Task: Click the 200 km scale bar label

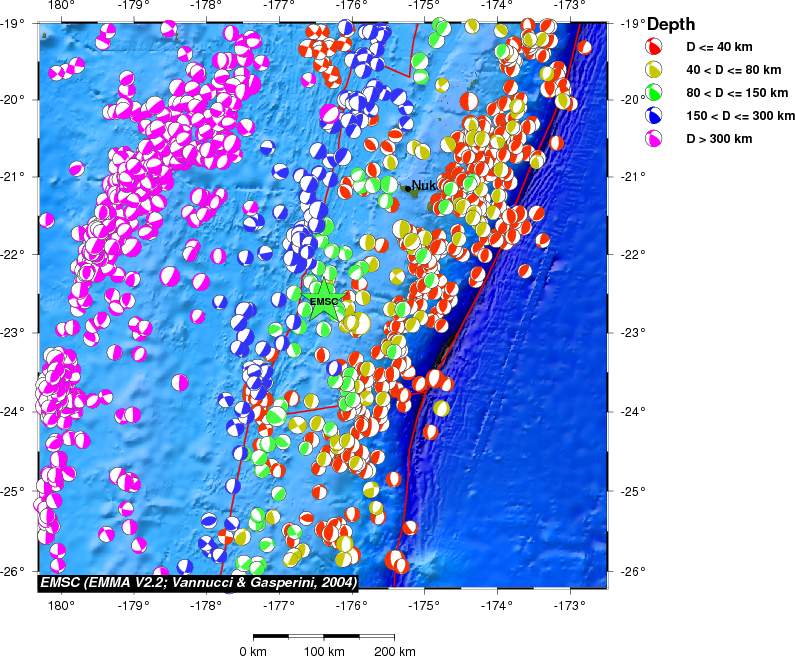Action: [x=394, y=650]
